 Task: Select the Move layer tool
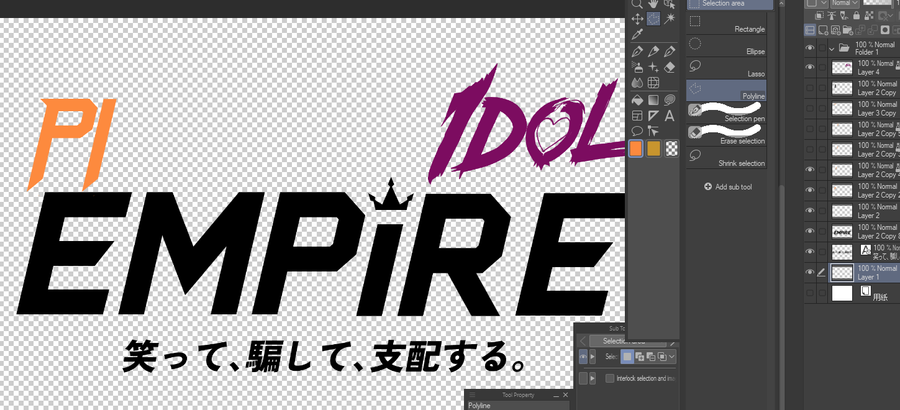[x=637, y=19]
